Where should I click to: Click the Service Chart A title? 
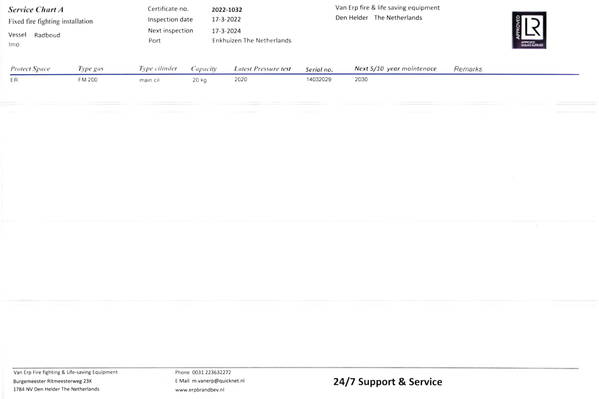pos(36,10)
